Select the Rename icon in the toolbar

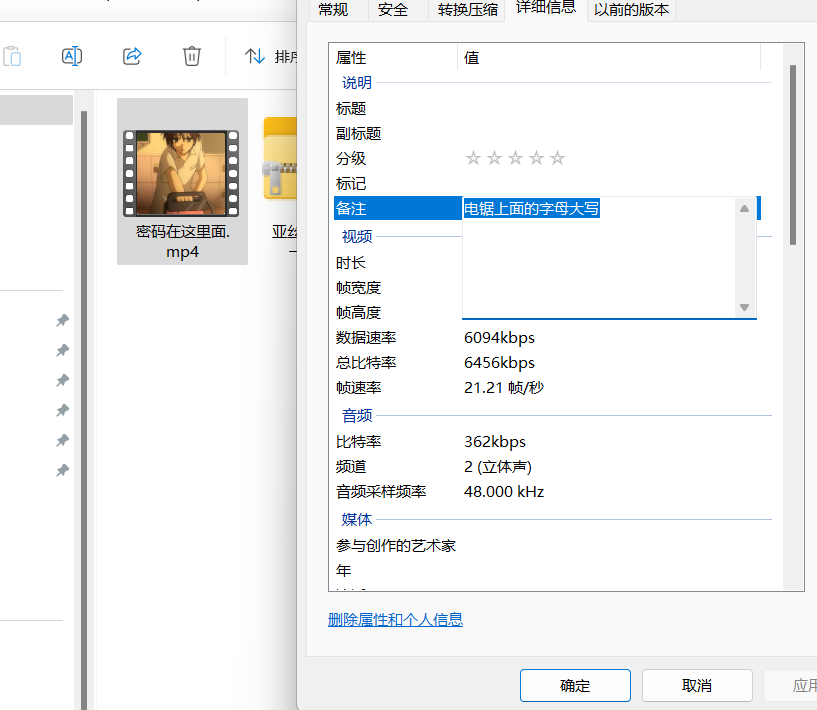[x=71, y=56]
